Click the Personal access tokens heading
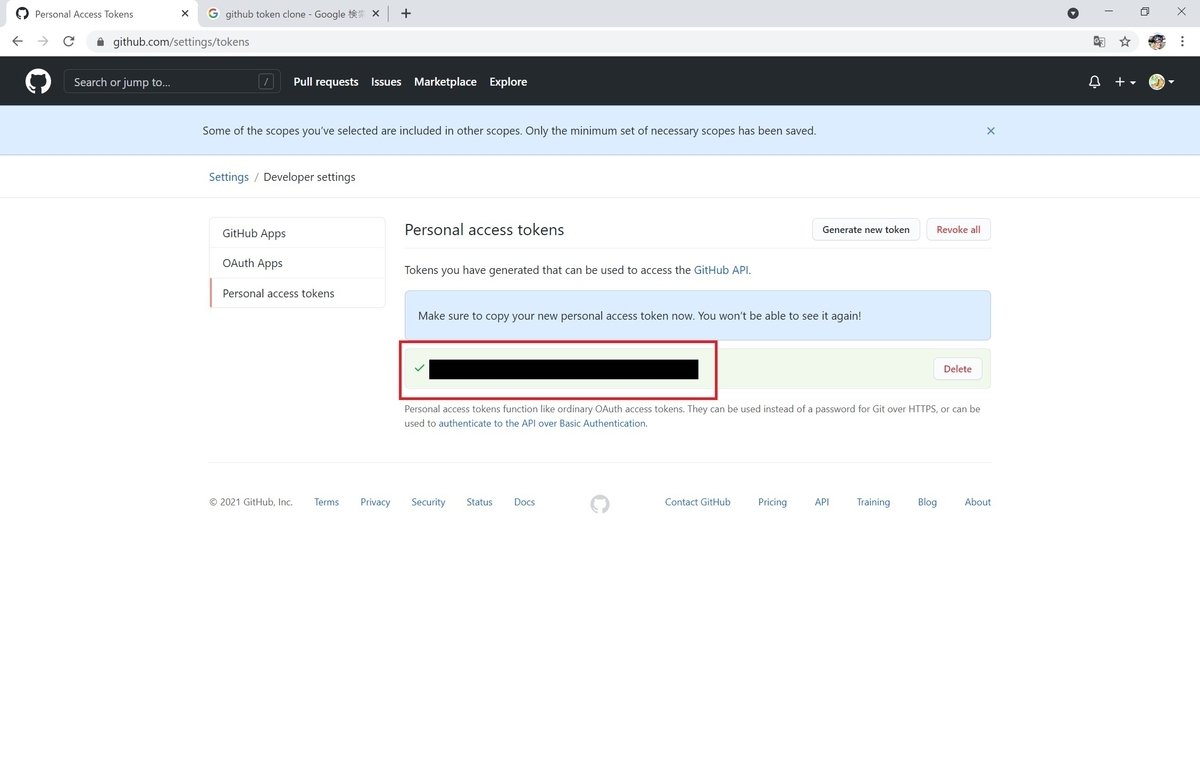This screenshot has width=1200, height=766. tap(484, 230)
